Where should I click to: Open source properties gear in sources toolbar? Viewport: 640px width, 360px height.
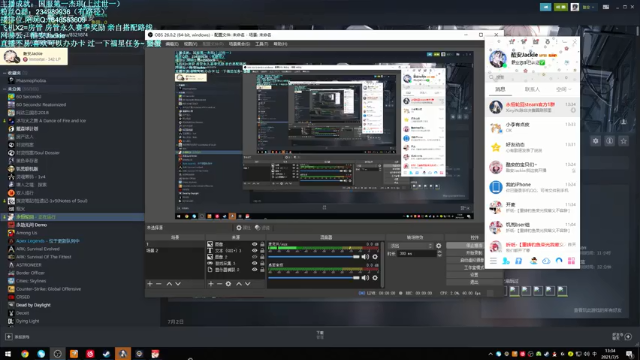click(228, 284)
